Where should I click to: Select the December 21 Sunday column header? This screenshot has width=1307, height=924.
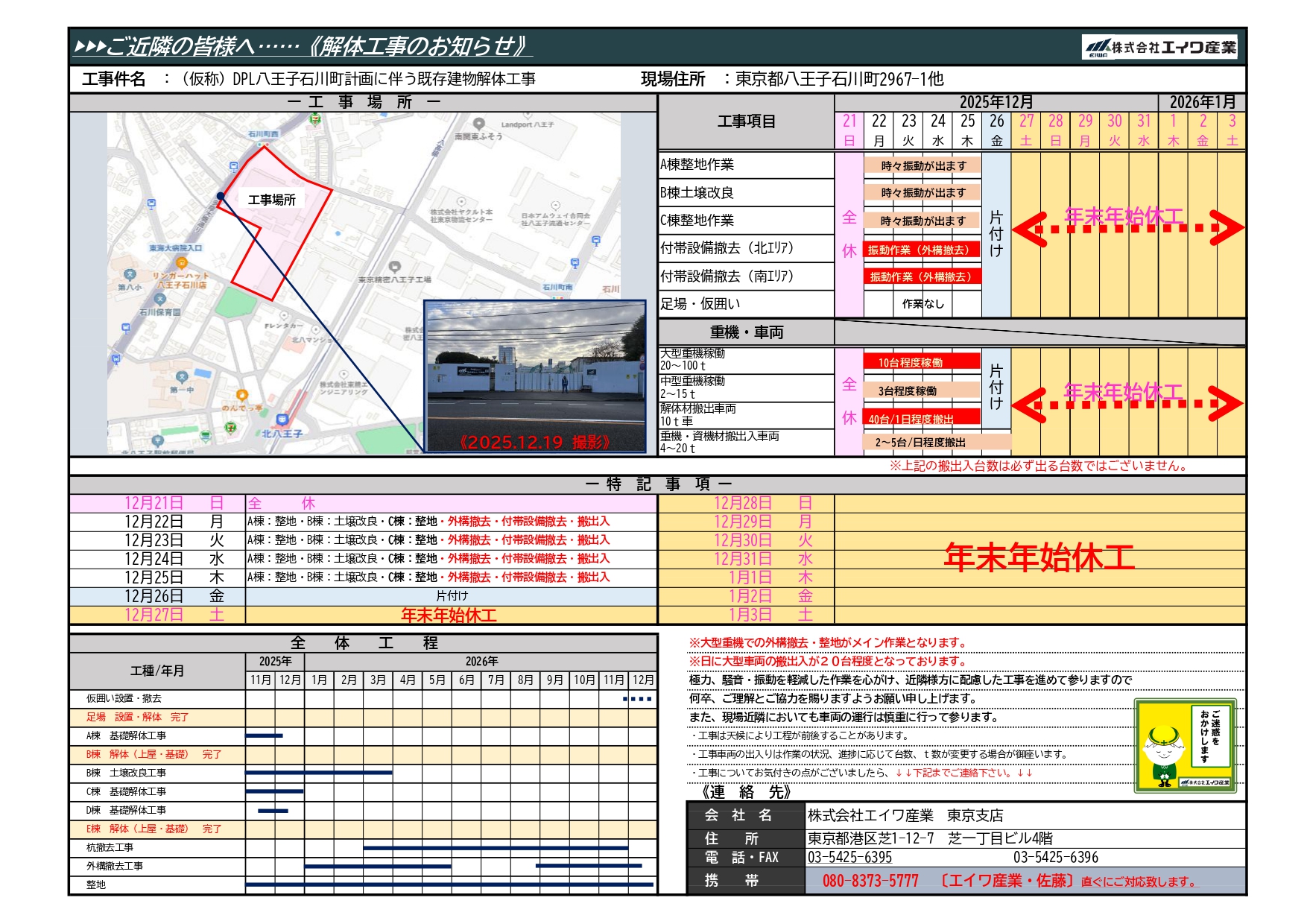[x=849, y=130]
